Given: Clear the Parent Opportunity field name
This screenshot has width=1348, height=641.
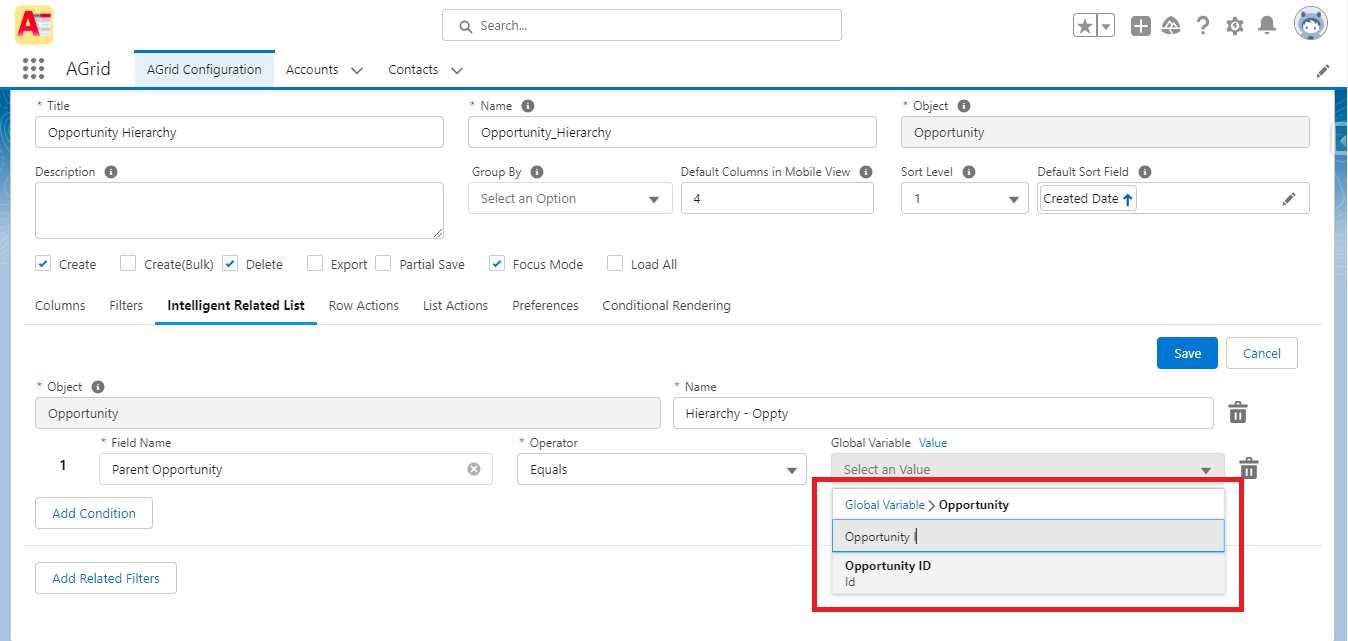Looking at the screenshot, I should click(x=474, y=469).
